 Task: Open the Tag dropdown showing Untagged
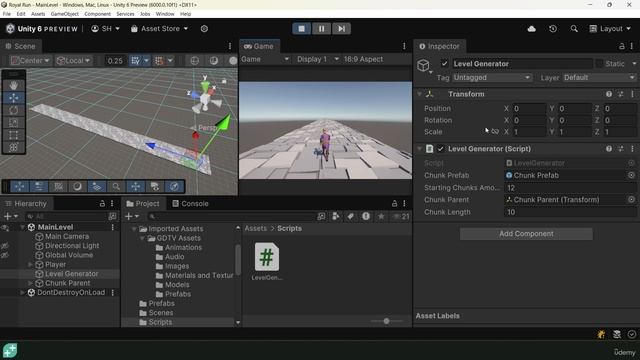(x=492, y=78)
